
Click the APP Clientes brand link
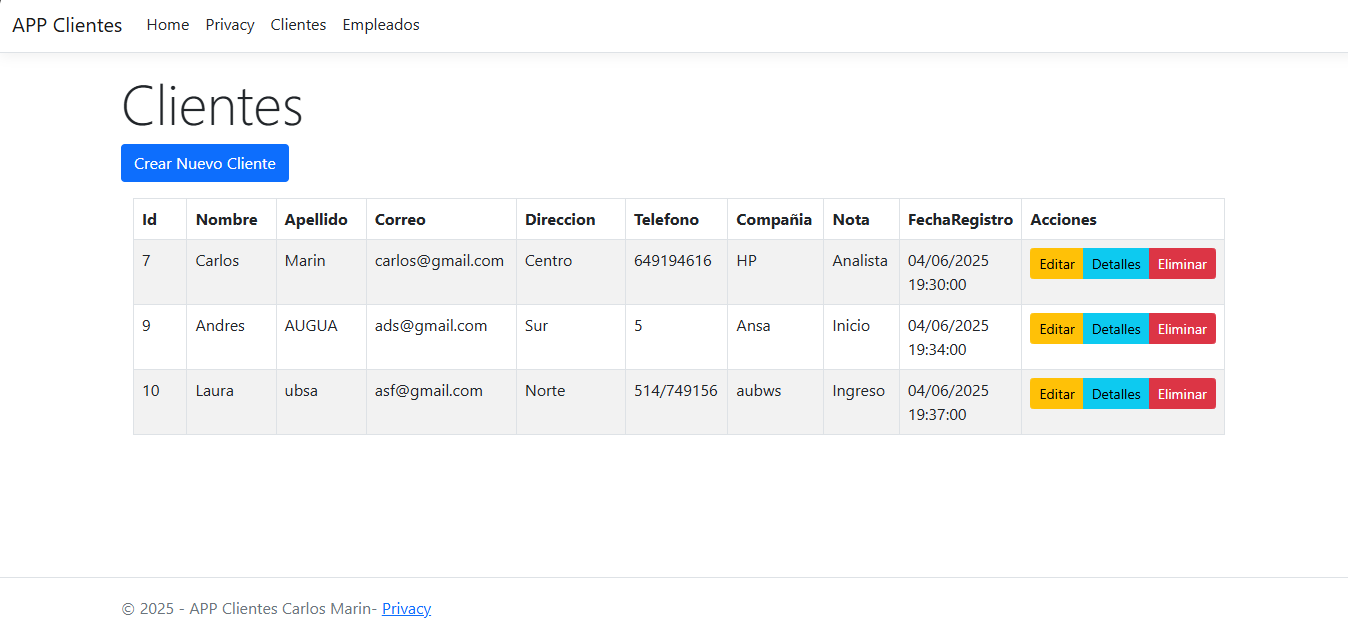pyautogui.click(x=66, y=24)
